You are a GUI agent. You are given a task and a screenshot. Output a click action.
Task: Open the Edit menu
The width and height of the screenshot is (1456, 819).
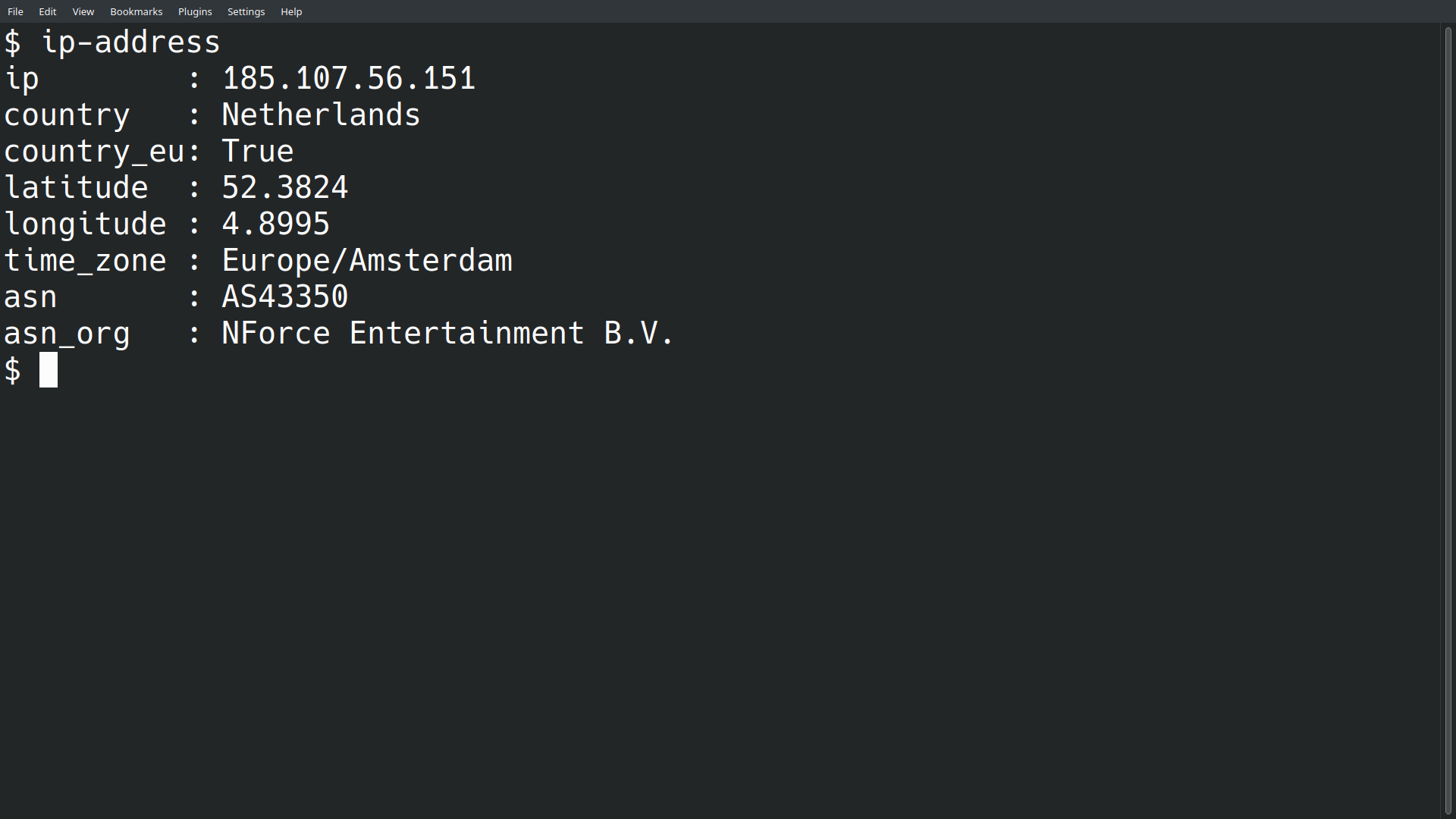47,11
